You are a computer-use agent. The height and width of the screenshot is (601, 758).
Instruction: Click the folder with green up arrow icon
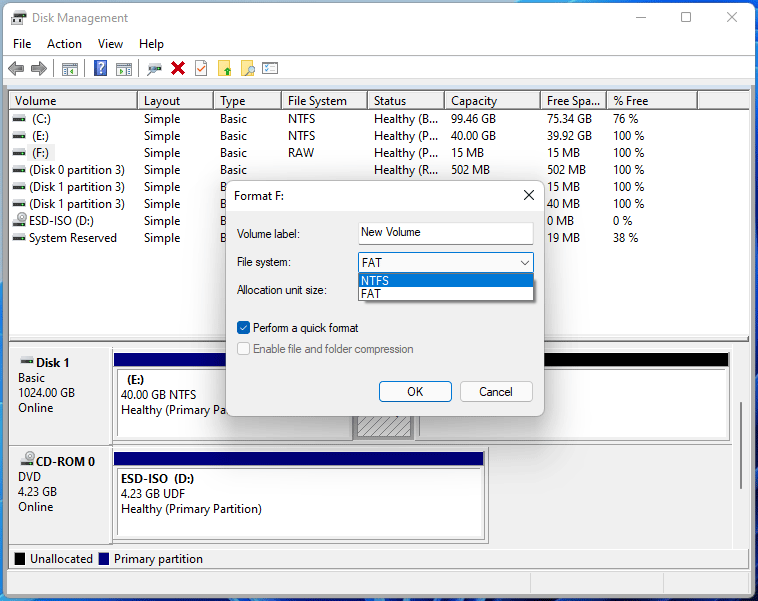coord(224,68)
